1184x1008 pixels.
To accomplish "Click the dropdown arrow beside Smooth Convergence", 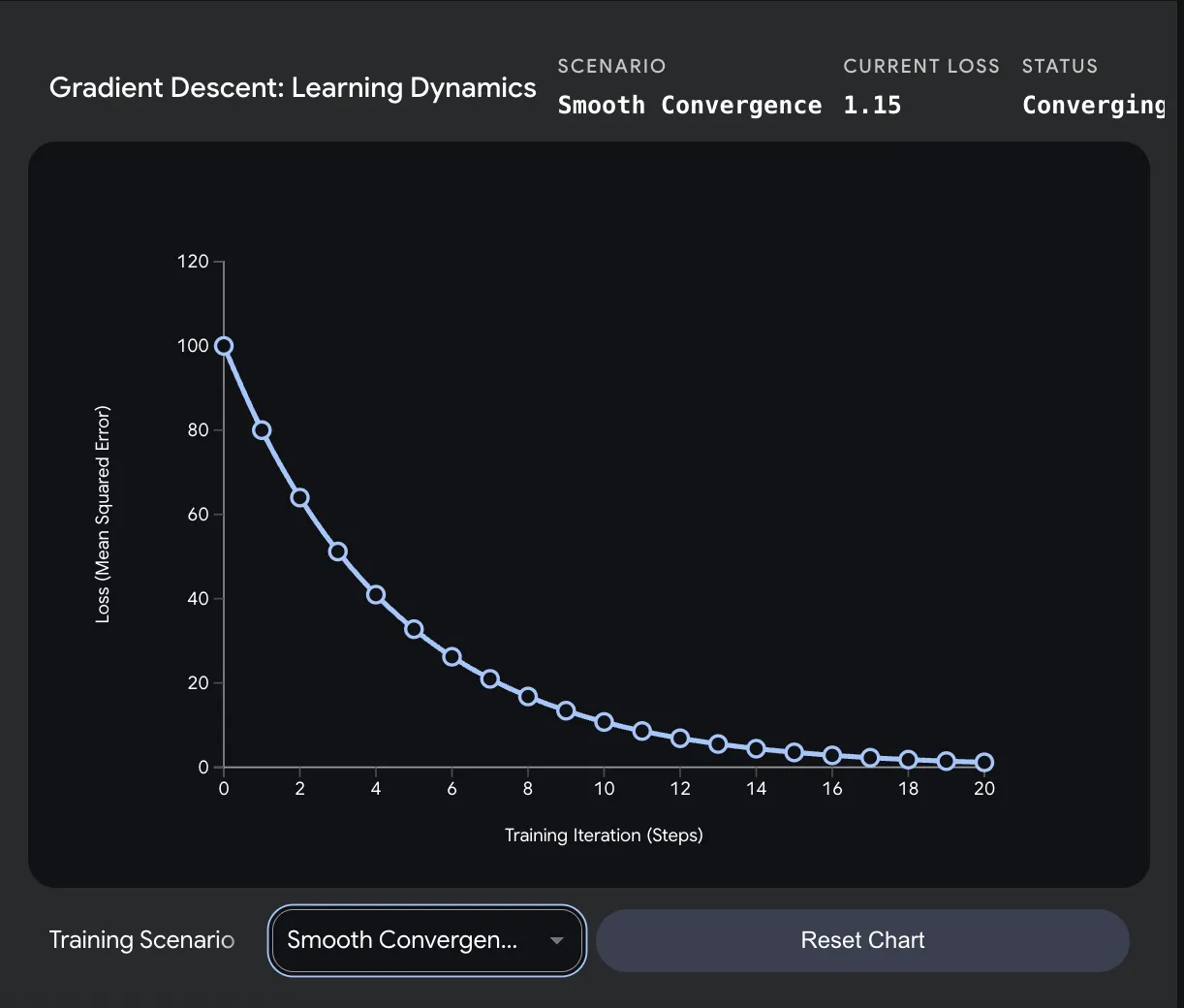I will [557, 940].
